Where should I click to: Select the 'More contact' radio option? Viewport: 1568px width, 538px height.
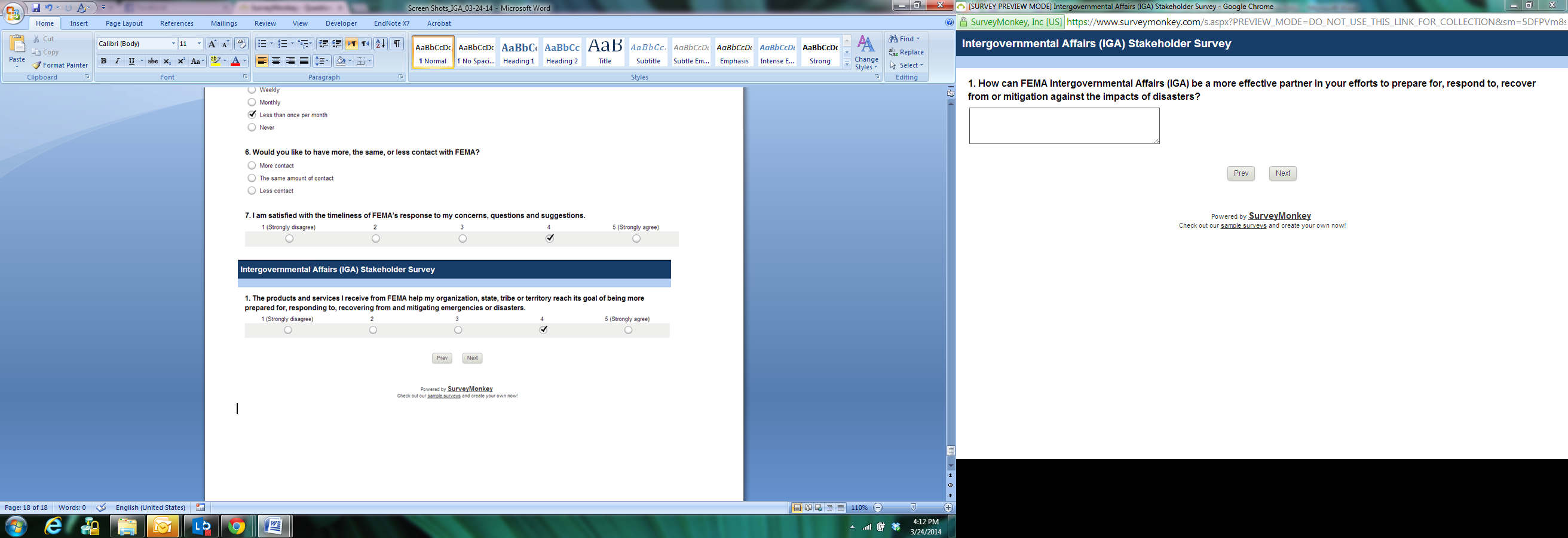(x=252, y=166)
